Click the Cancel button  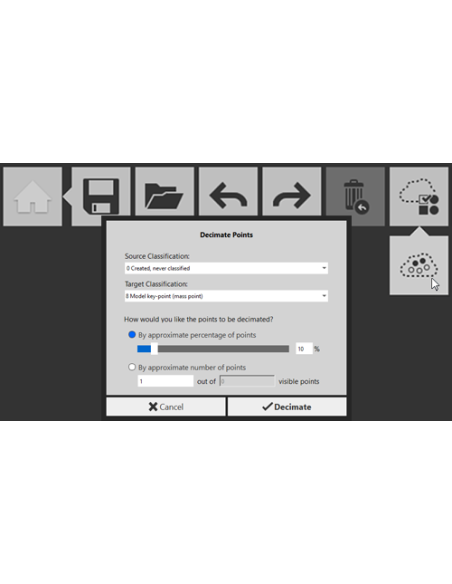166,407
